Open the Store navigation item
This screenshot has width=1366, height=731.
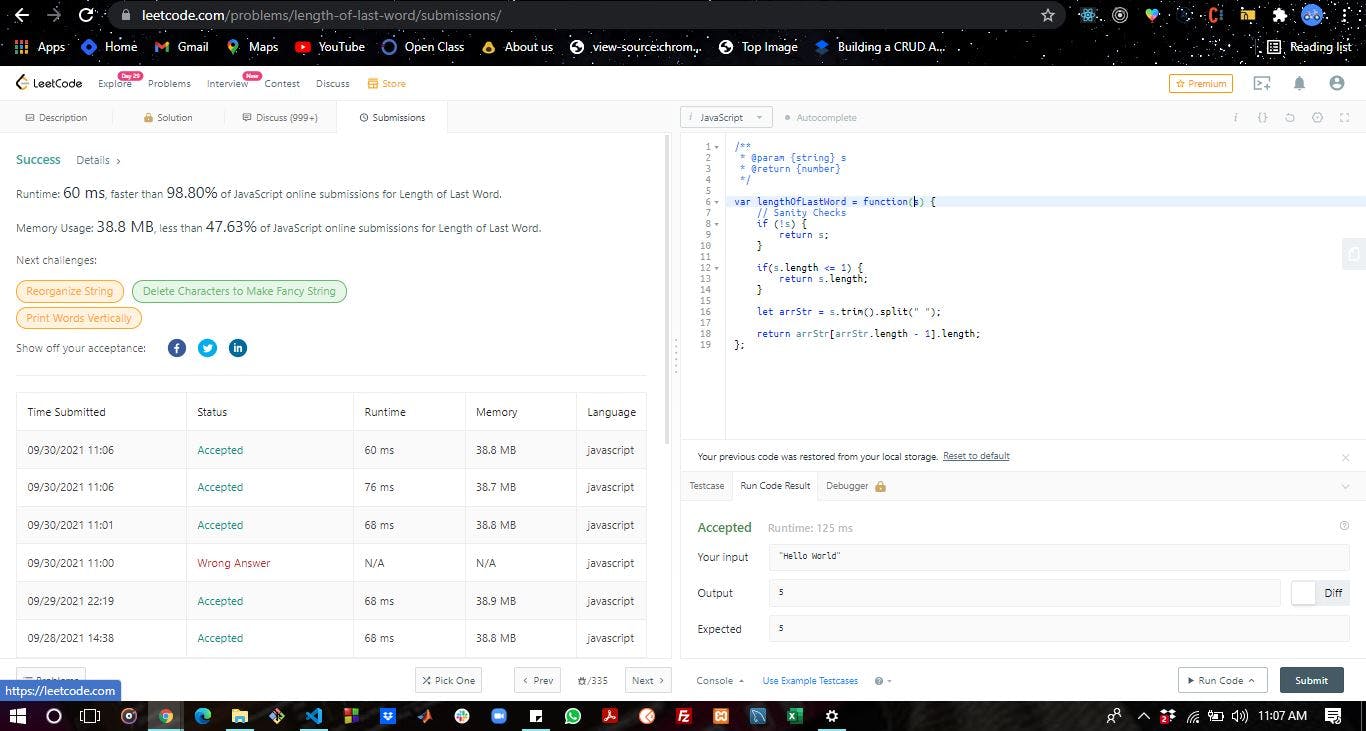(386, 84)
